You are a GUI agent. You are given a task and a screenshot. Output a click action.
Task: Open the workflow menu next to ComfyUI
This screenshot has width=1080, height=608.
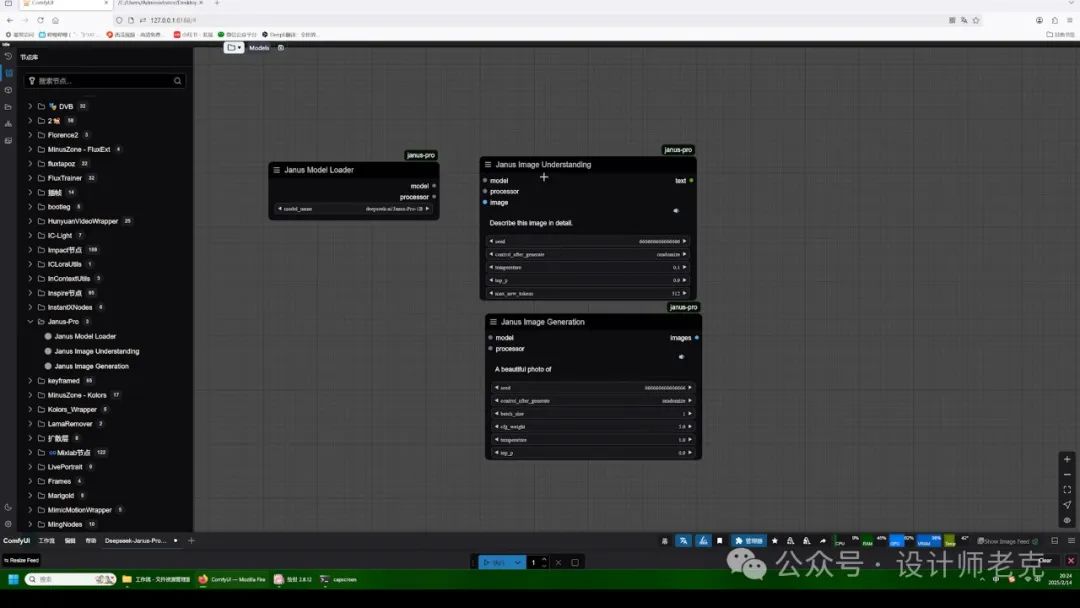coord(46,541)
